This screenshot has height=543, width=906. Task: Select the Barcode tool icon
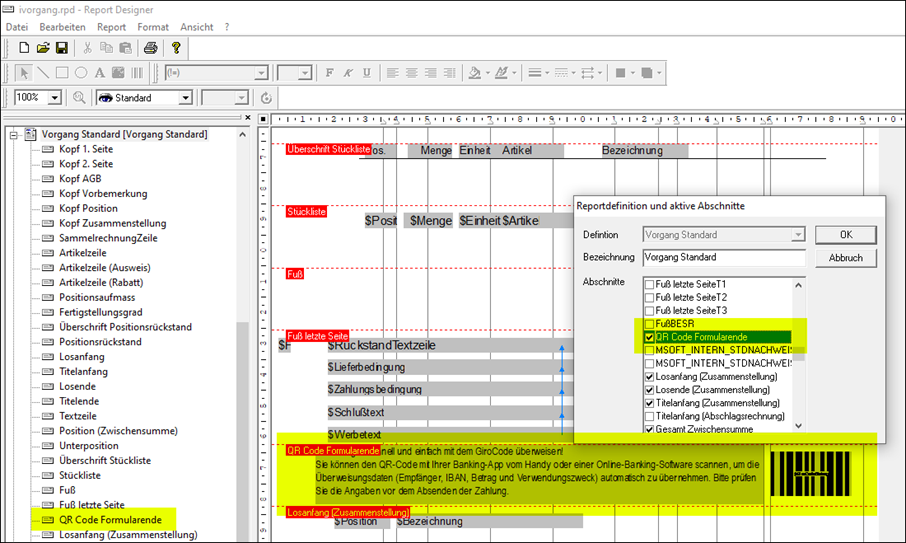point(138,73)
